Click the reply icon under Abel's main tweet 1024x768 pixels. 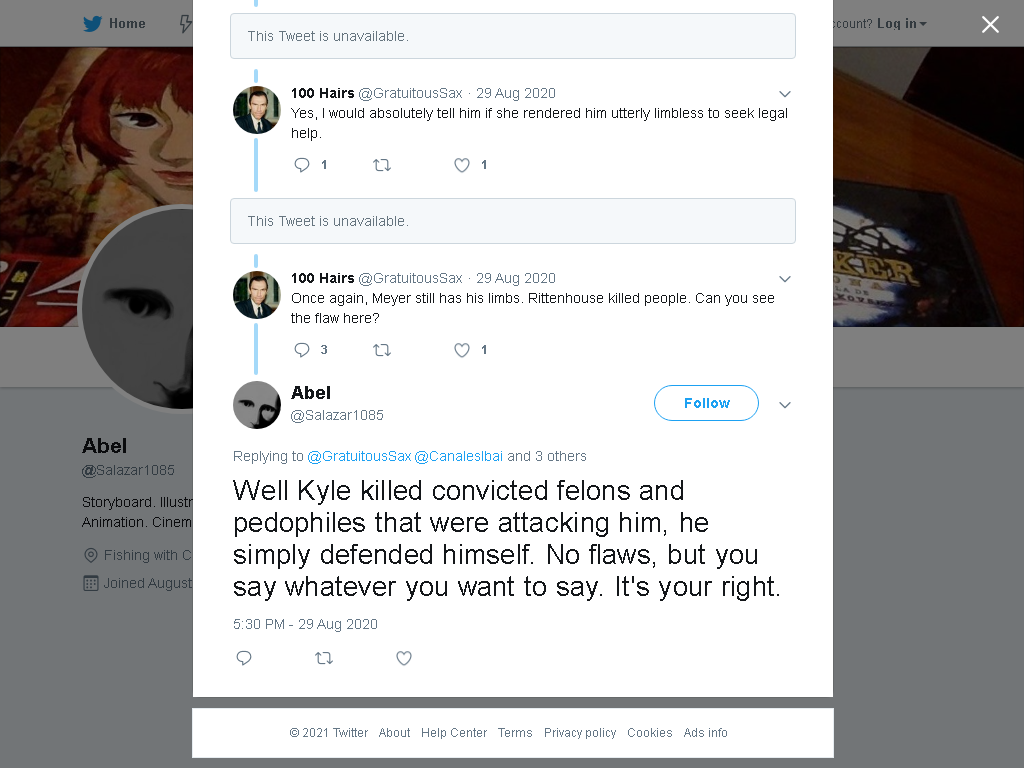(244, 658)
